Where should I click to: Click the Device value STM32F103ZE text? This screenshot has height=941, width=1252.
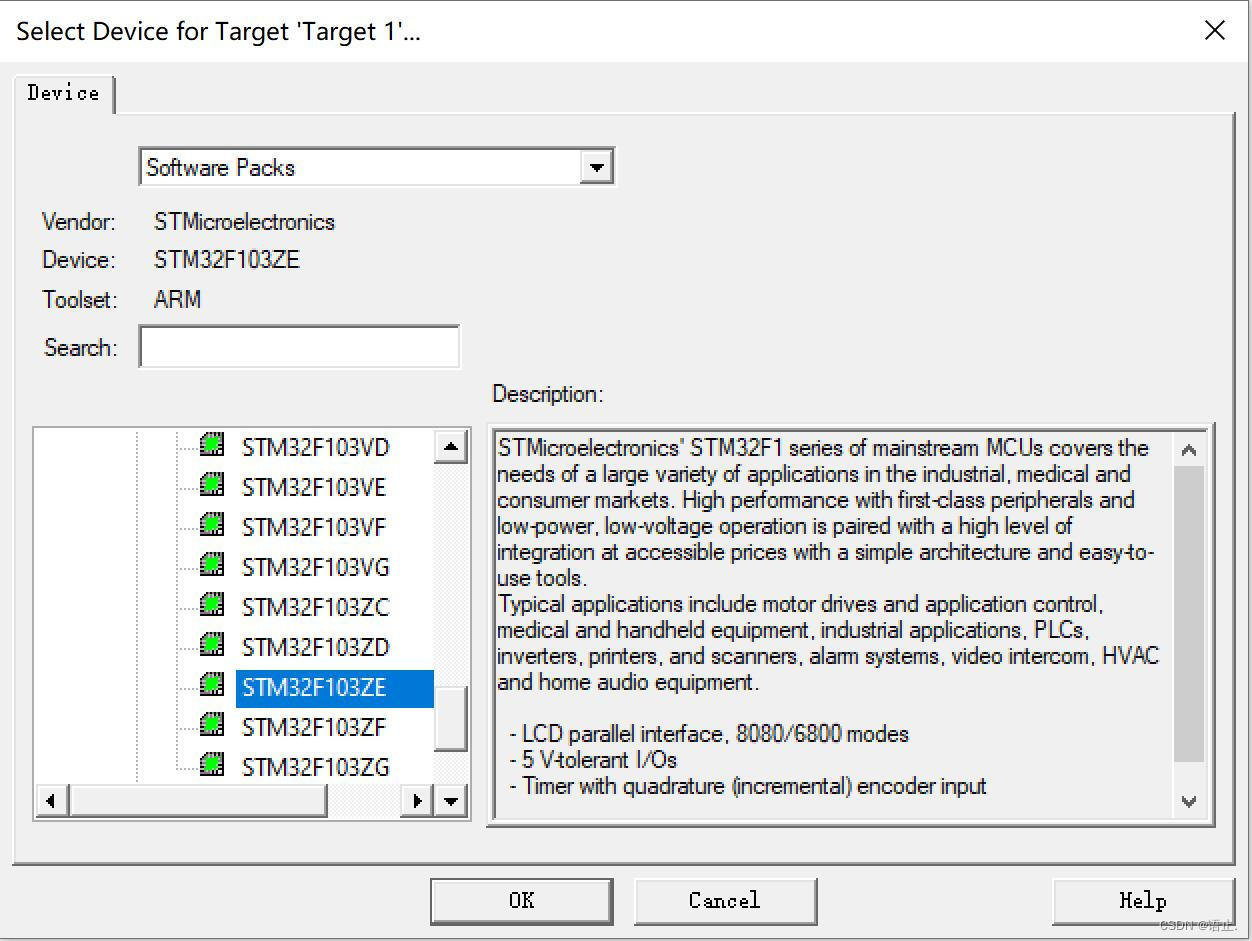pyautogui.click(x=227, y=260)
